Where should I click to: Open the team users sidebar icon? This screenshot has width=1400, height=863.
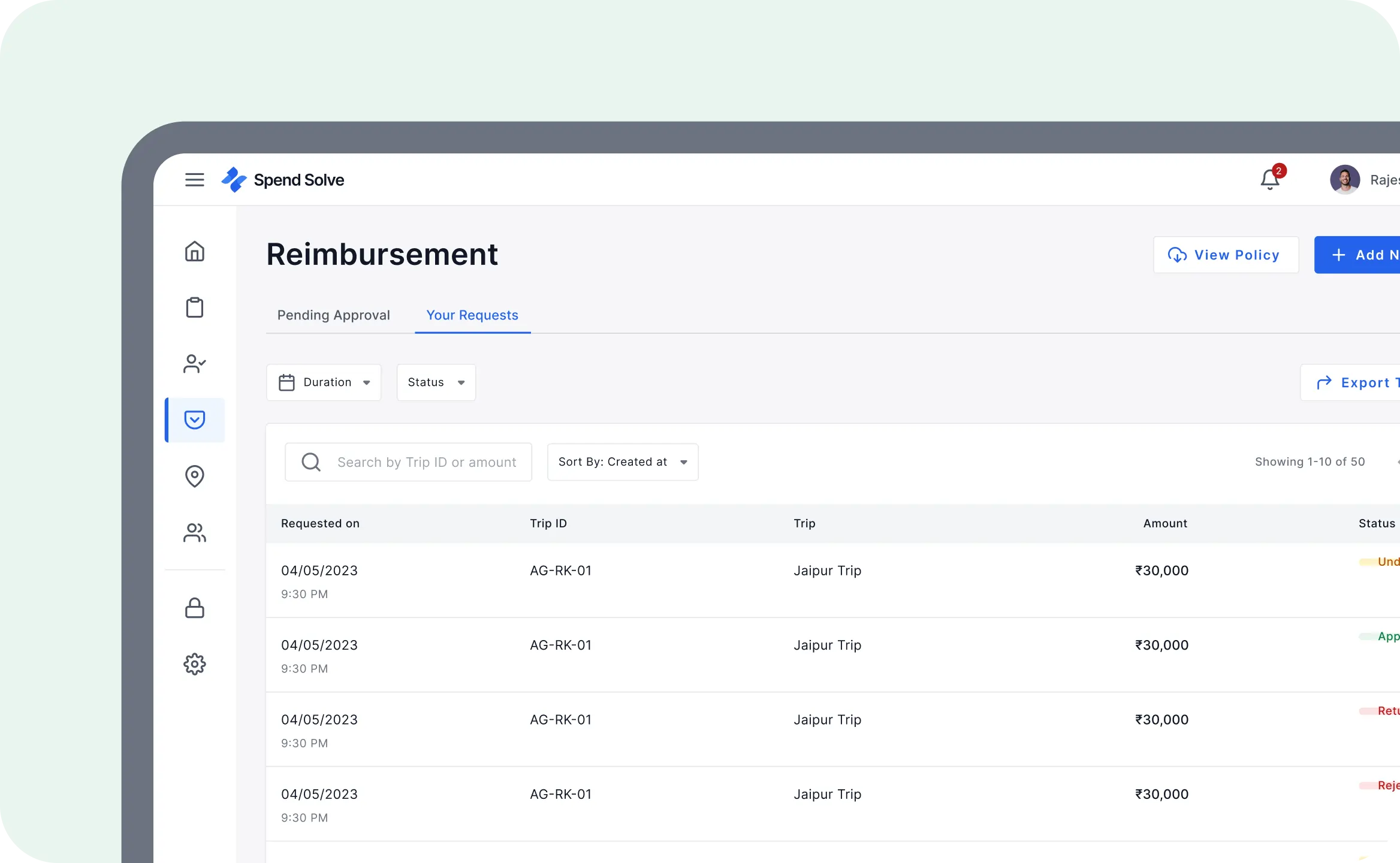(194, 533)
